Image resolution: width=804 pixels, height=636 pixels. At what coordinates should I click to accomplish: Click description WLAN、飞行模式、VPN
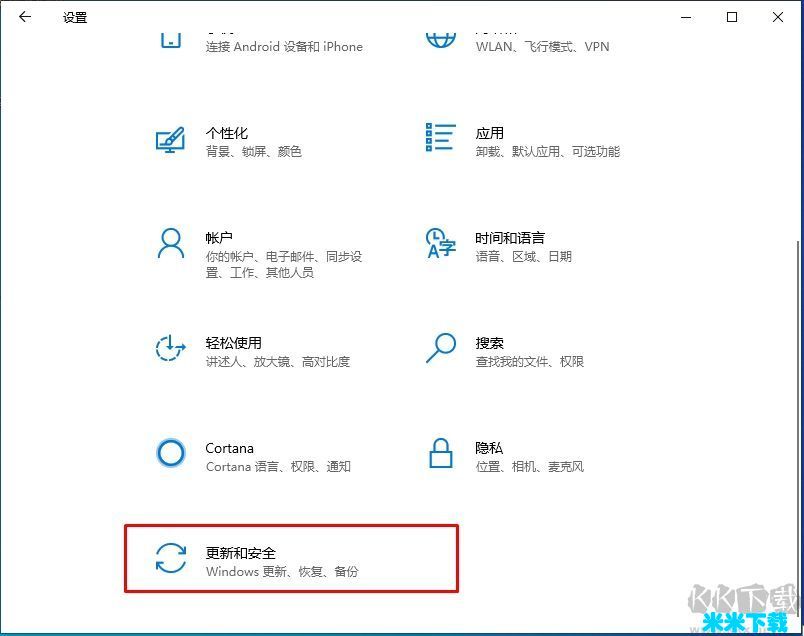tap(542, 47)
